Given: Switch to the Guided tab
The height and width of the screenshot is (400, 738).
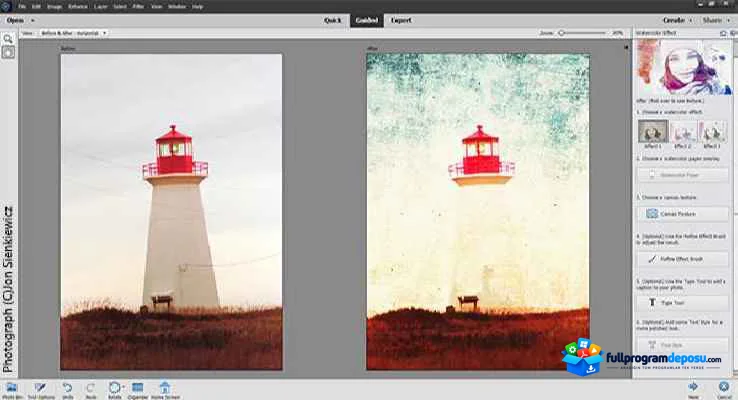Looking at the screenshot, I should [367, 20].
